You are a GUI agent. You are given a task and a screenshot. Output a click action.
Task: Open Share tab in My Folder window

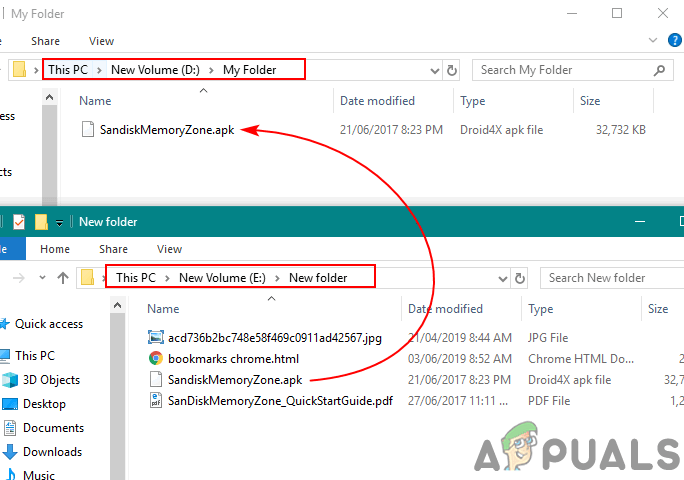[x=45, y=41]
